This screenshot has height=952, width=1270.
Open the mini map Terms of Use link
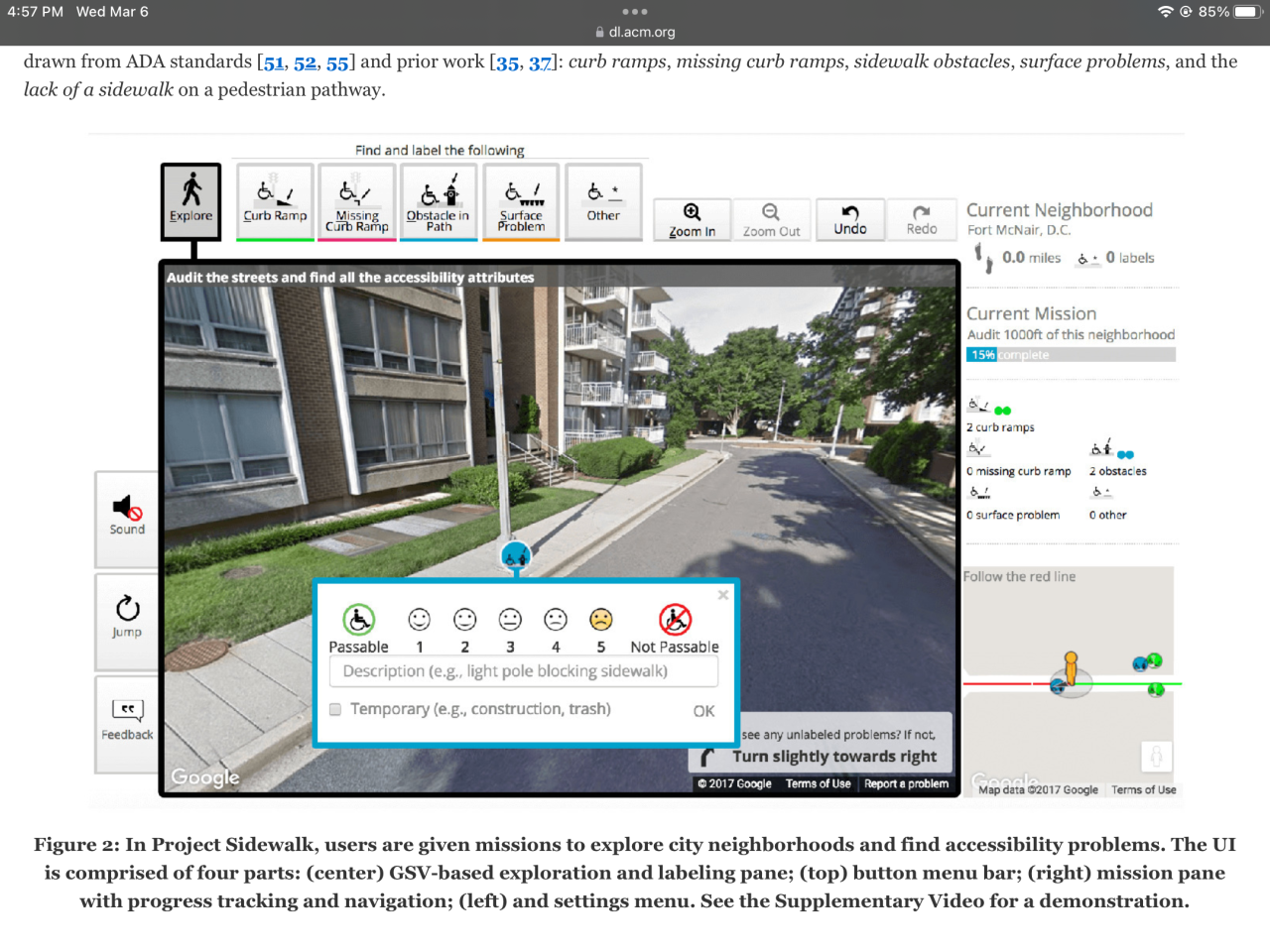pyautogui.click(x=1144, y=789)
